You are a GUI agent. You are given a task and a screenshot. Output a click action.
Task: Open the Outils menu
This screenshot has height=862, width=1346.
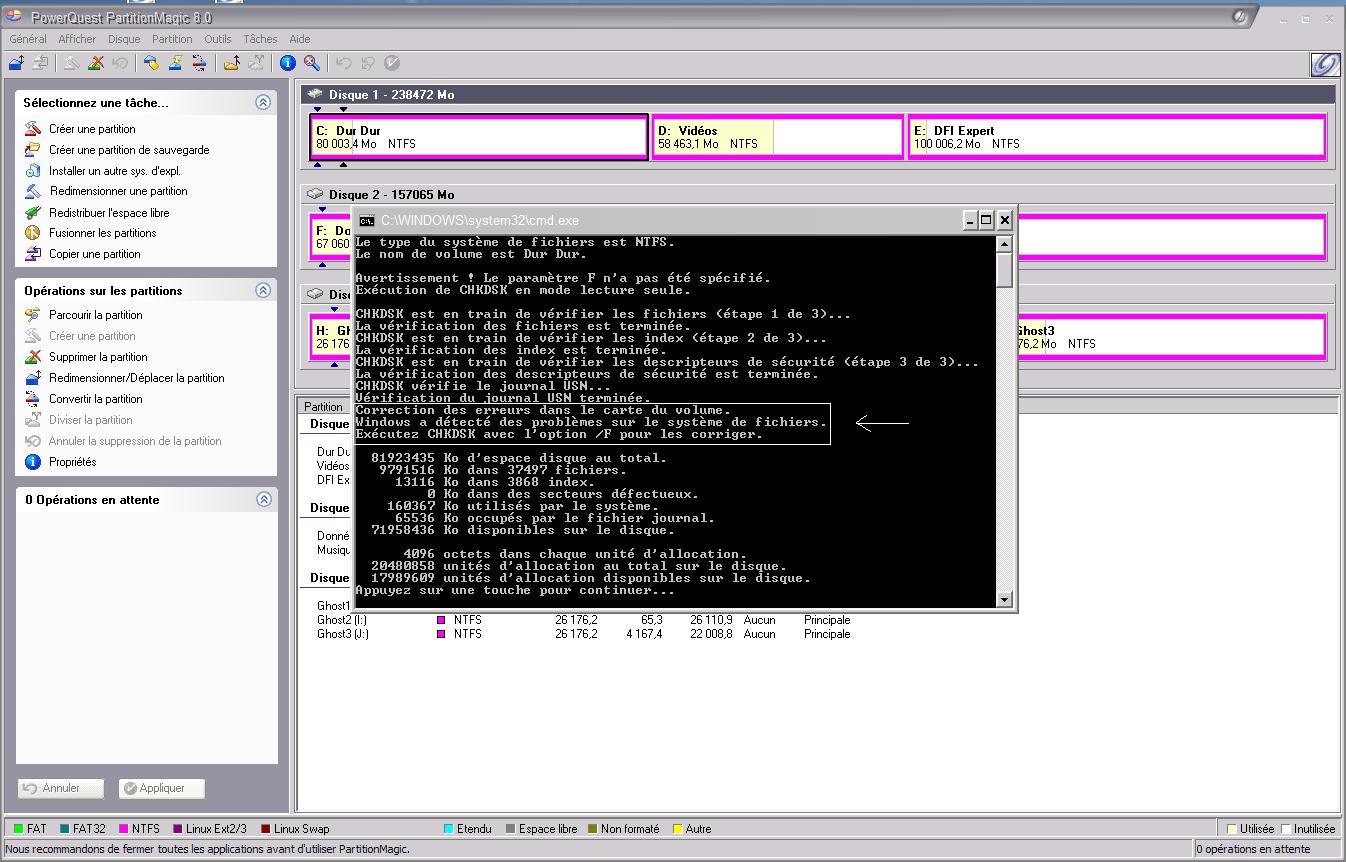(217, 39)
